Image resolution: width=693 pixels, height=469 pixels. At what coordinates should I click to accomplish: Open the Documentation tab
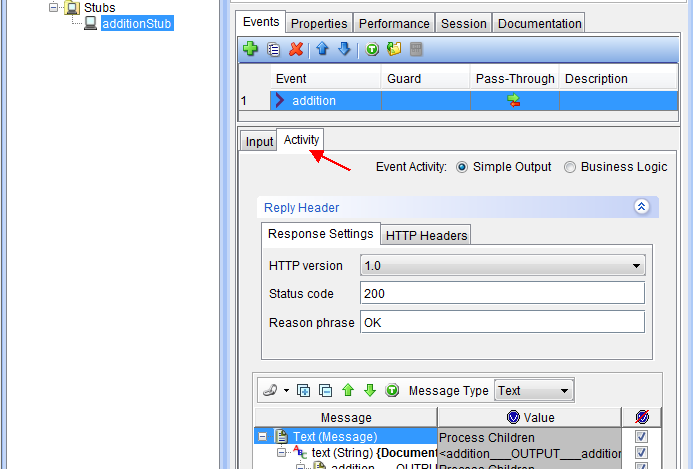(539, 23)
